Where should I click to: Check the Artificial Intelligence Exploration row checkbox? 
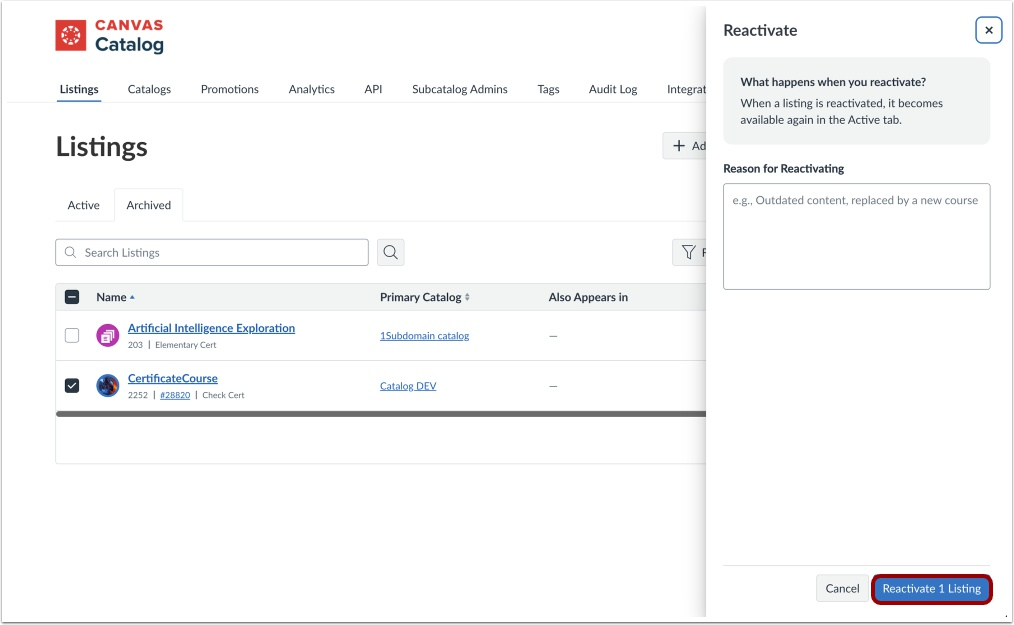(x=71, y=335)
